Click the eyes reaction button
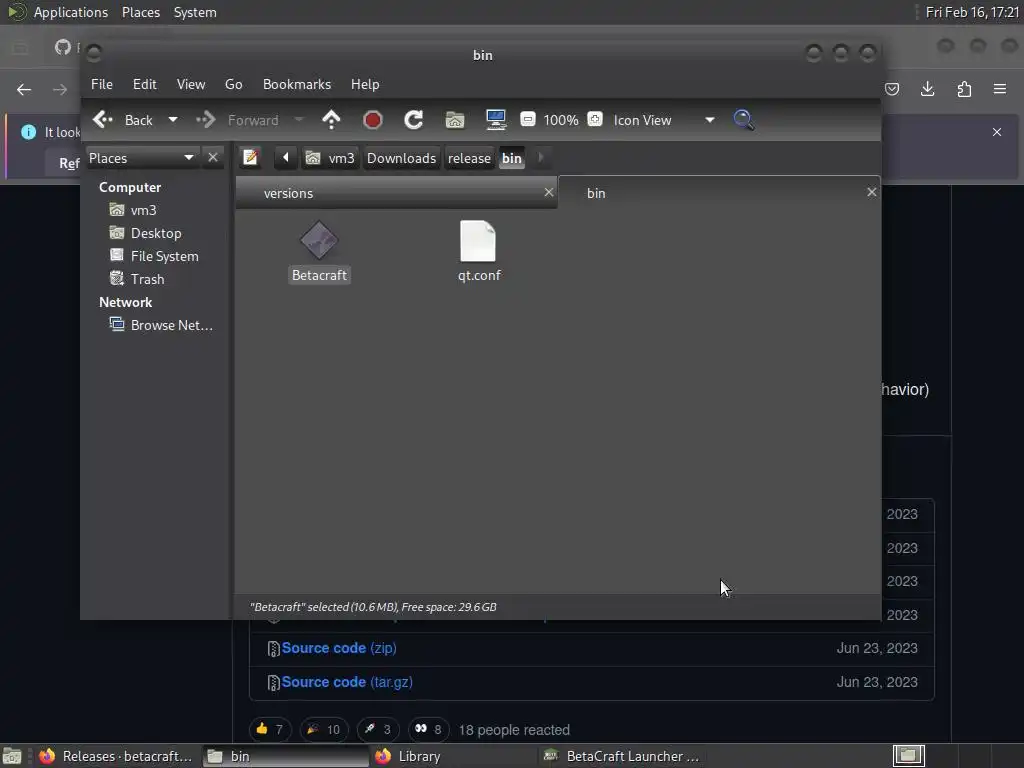Viewport: 1024px width, 768px height. [428, 729]
